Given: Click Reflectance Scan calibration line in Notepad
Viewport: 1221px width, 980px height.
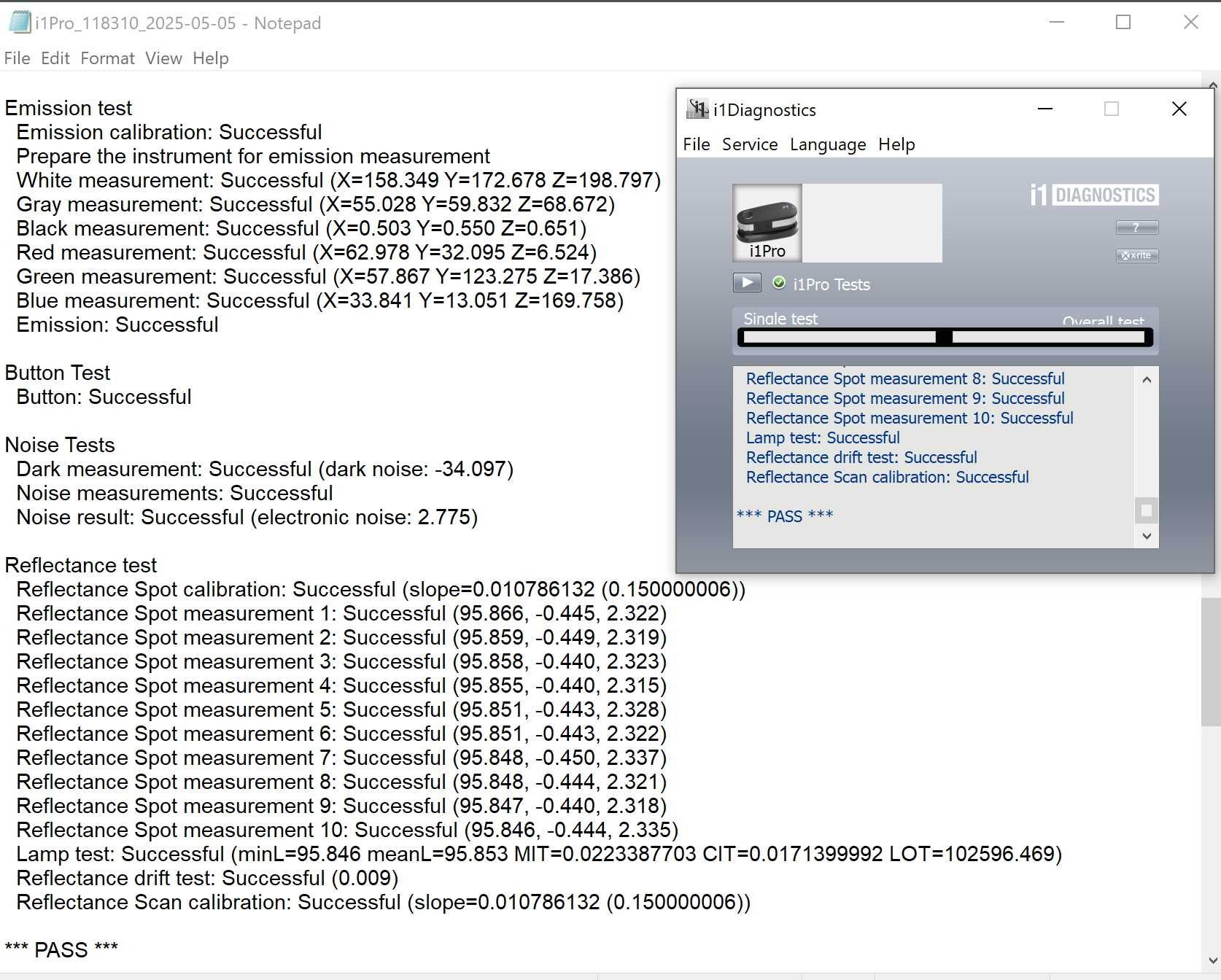Looking at the screenshot, I should coord(384,902).
